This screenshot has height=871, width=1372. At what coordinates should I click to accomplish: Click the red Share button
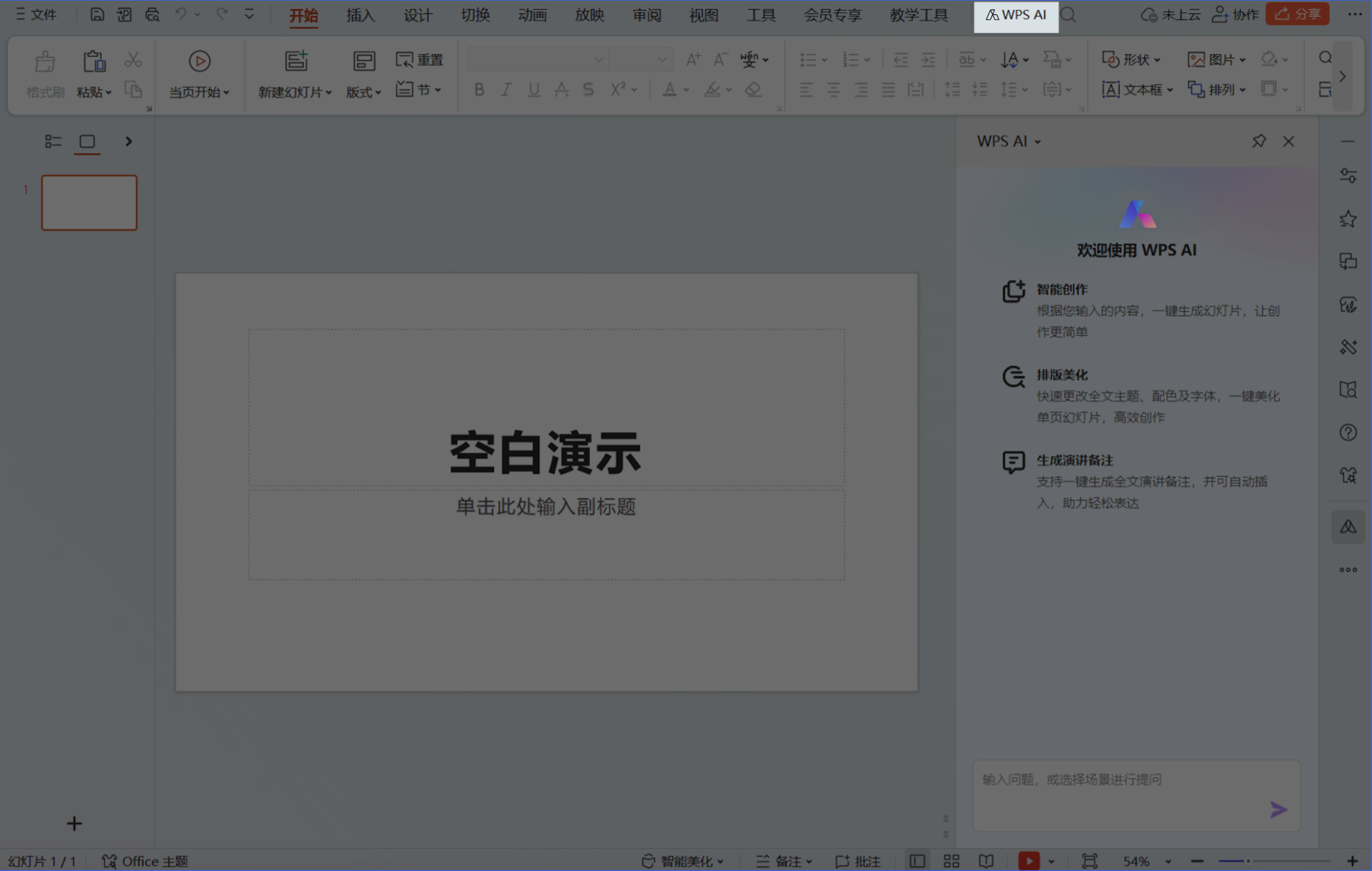pyautogui.click(x=1297, y=14)
